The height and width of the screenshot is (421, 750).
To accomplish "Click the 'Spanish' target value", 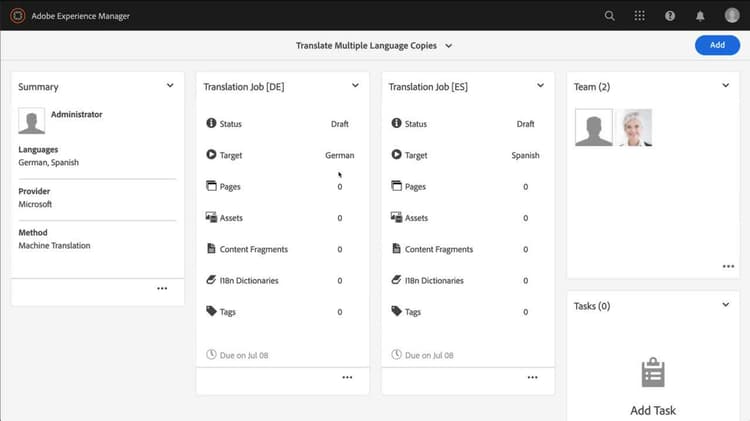I will click(525, 155).
